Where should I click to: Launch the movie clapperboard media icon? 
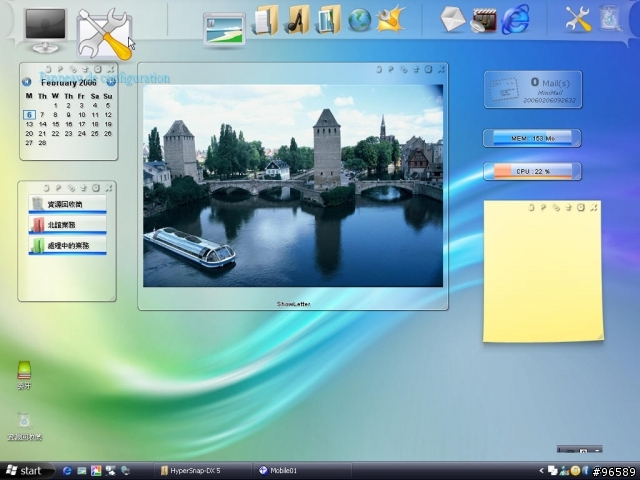point(483,20)
